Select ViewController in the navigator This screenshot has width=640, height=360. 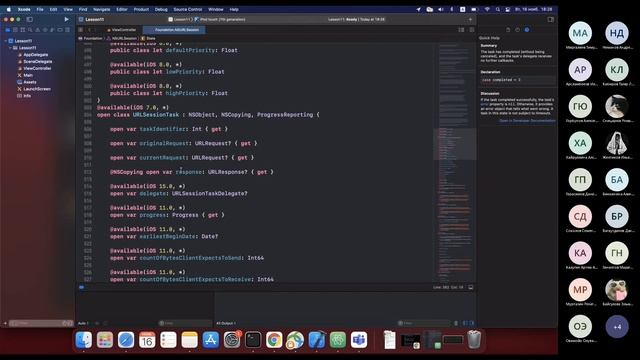click(37, 69)
